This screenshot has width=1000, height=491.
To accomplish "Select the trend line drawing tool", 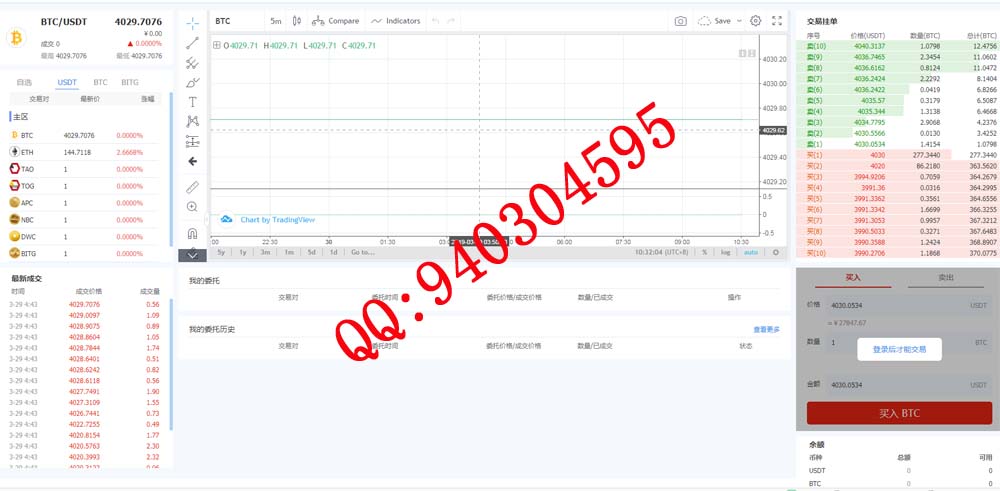I will 192,43.
